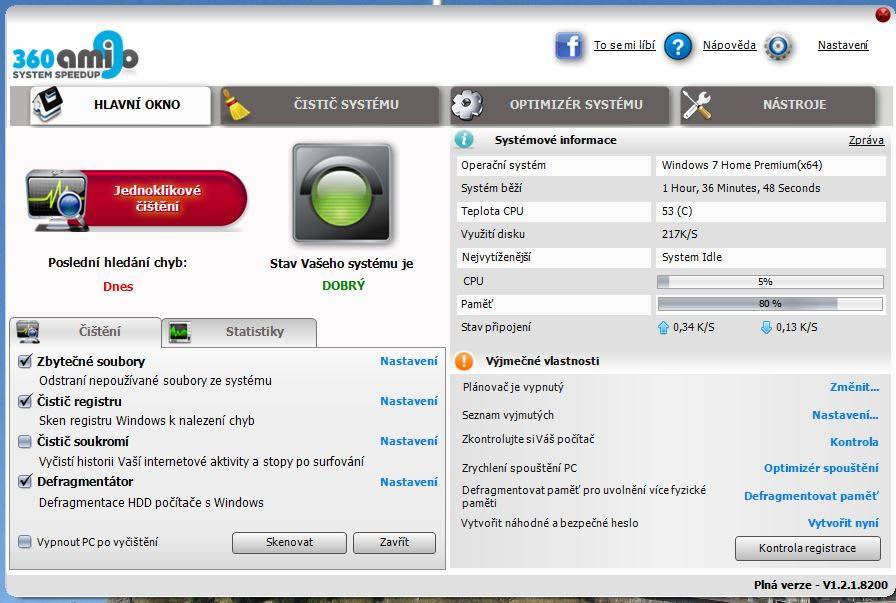This screenshot has width=896, height=603.
Task: Uncheck Defragmentátor checkbox
Action: pyautogui.click(x=25, y=481)
